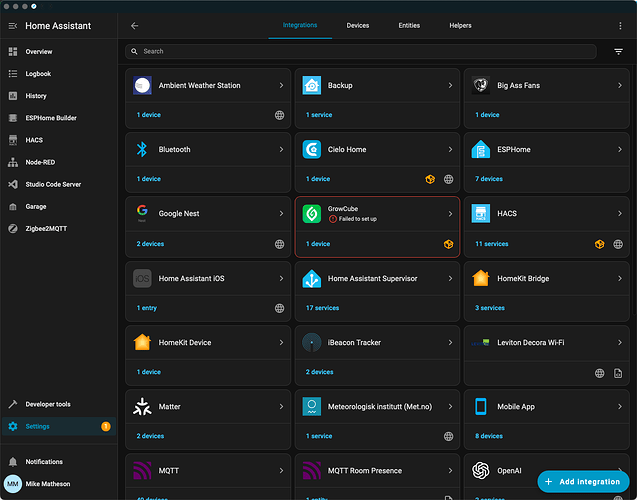
Task: Open Developer tools in sidebar
Action: point(48,404)
